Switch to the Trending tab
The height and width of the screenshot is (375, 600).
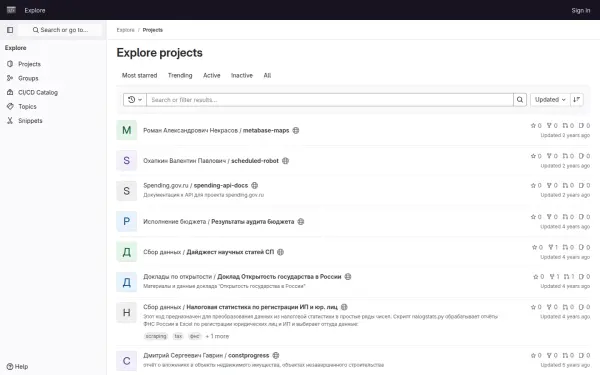(180, 75)
